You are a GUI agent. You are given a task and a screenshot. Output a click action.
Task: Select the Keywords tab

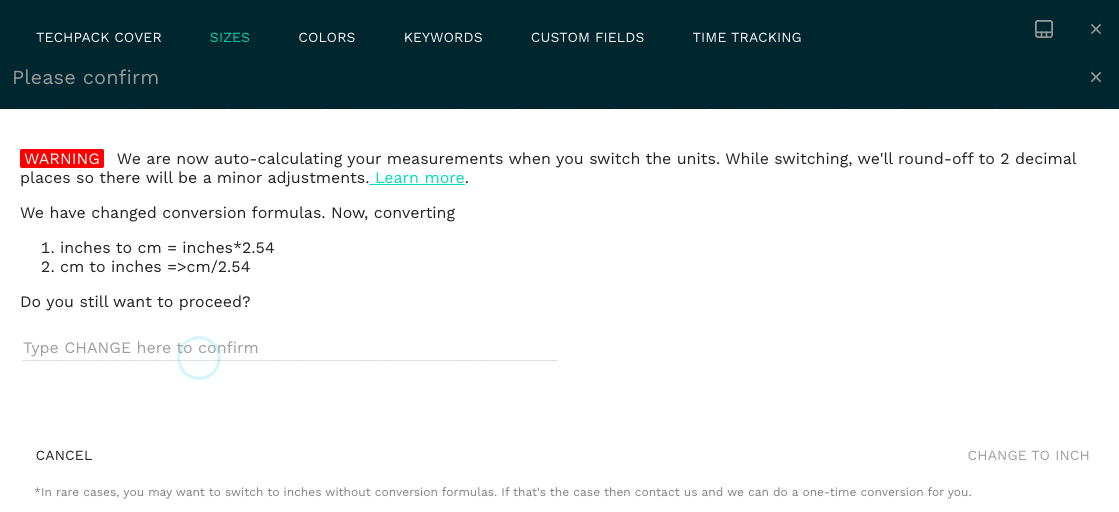pyautogui.click(x=443, y=38)
